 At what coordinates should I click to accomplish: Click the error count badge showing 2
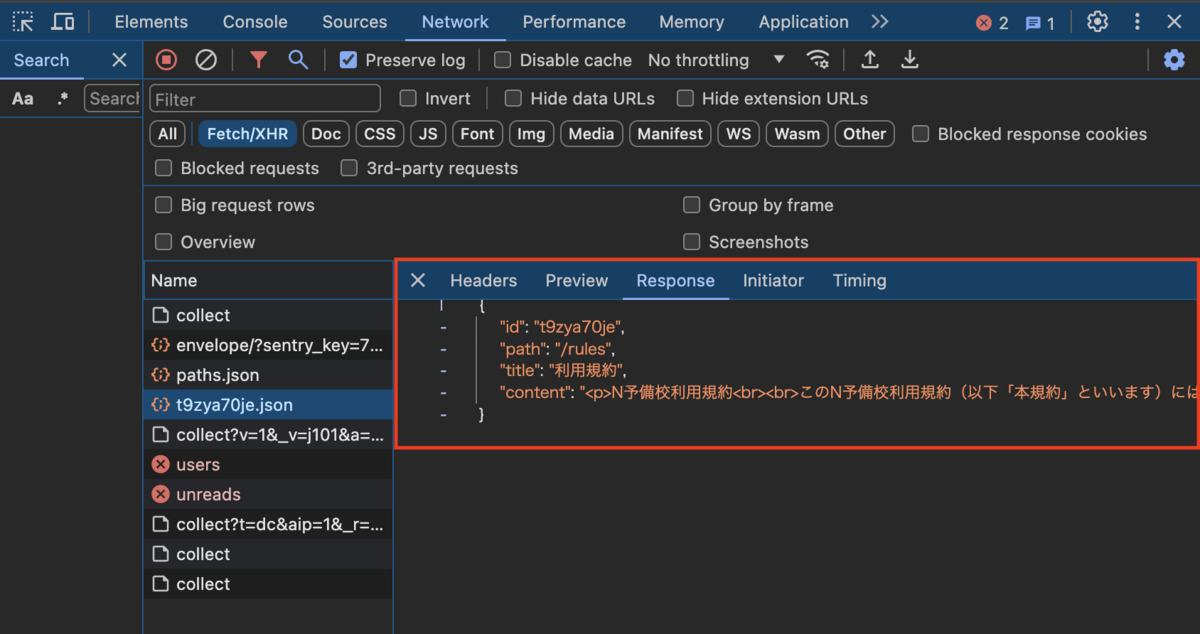[x=992, y=22]
